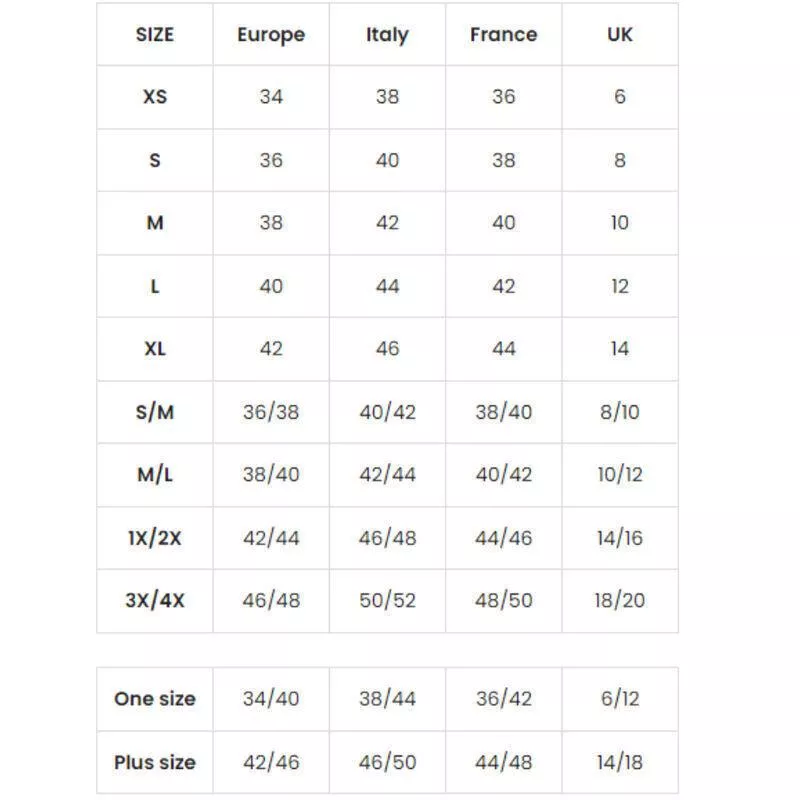Viewport: 800px width, 800px height.
Task: Select Europe value 34 for XS
Action: [271, 96]
